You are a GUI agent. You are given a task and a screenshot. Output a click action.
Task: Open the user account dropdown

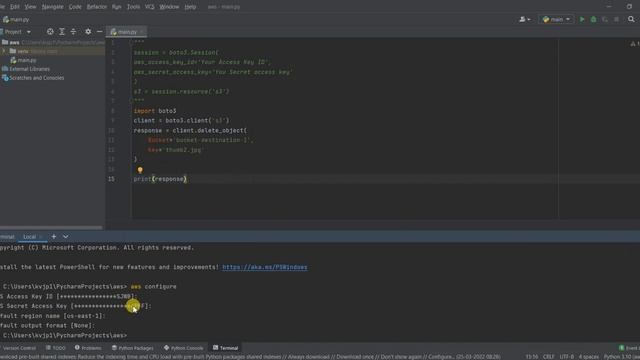point(524,19)
